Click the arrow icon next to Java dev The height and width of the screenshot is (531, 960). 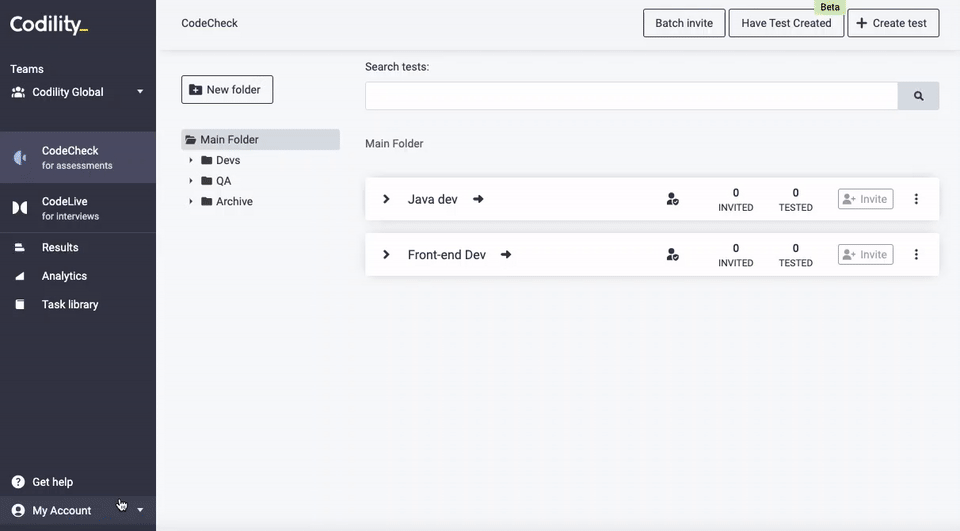[478, 199]
